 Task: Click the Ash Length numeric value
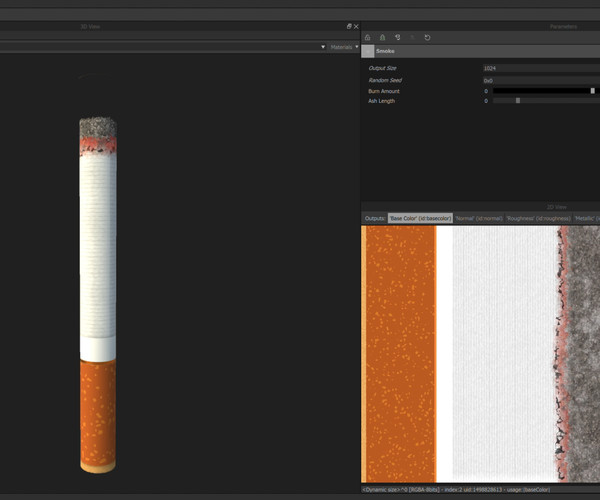(x=486, y=101)
